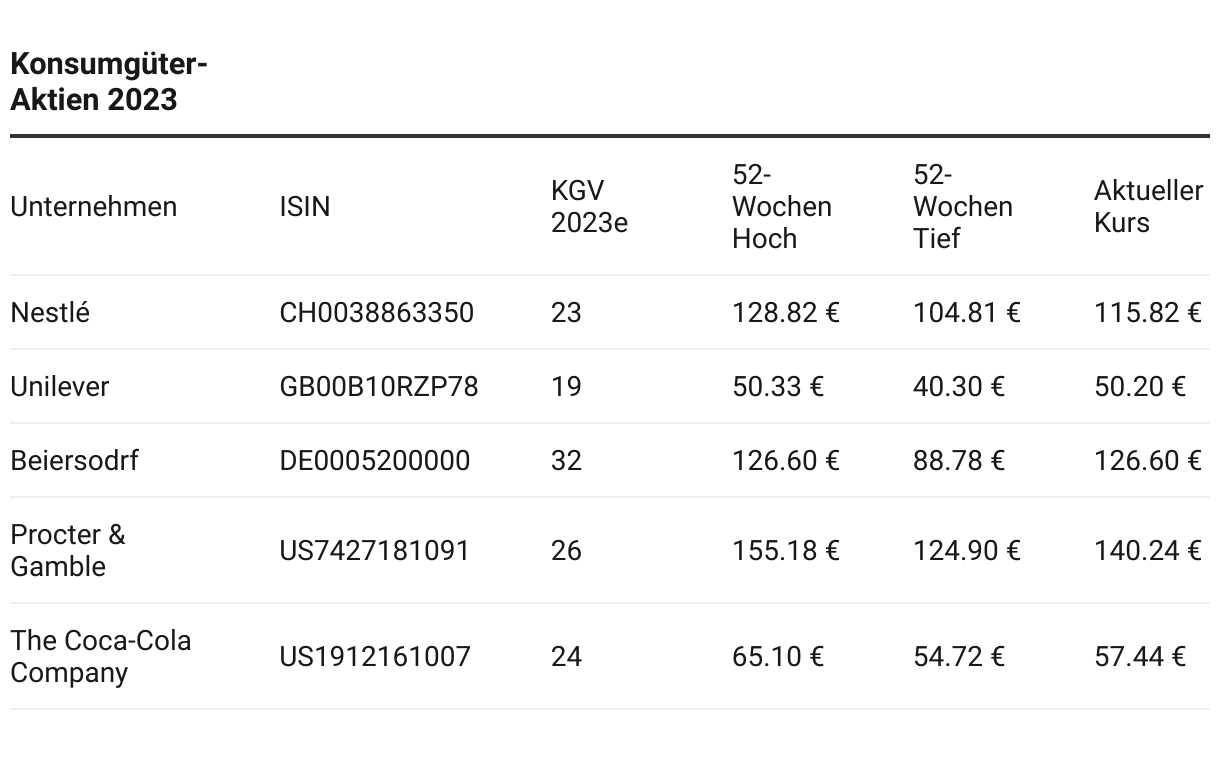Click the Procter & Gamble entry
Image resolution: width=1220 pixels, height=760 pixels.
point(68,551)
